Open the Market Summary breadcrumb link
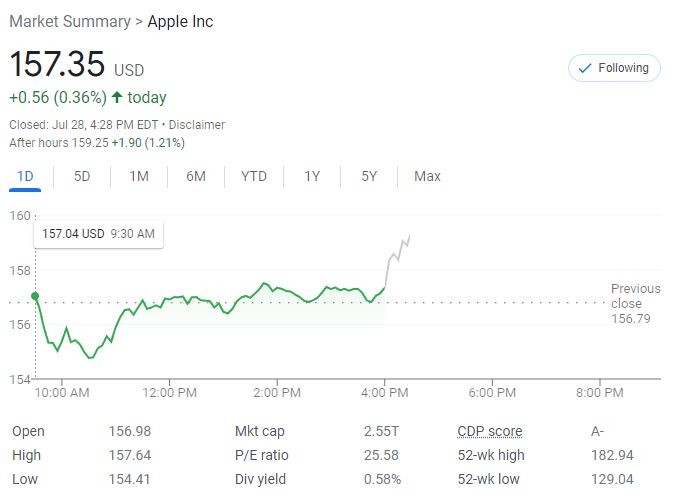 [69, 22]
